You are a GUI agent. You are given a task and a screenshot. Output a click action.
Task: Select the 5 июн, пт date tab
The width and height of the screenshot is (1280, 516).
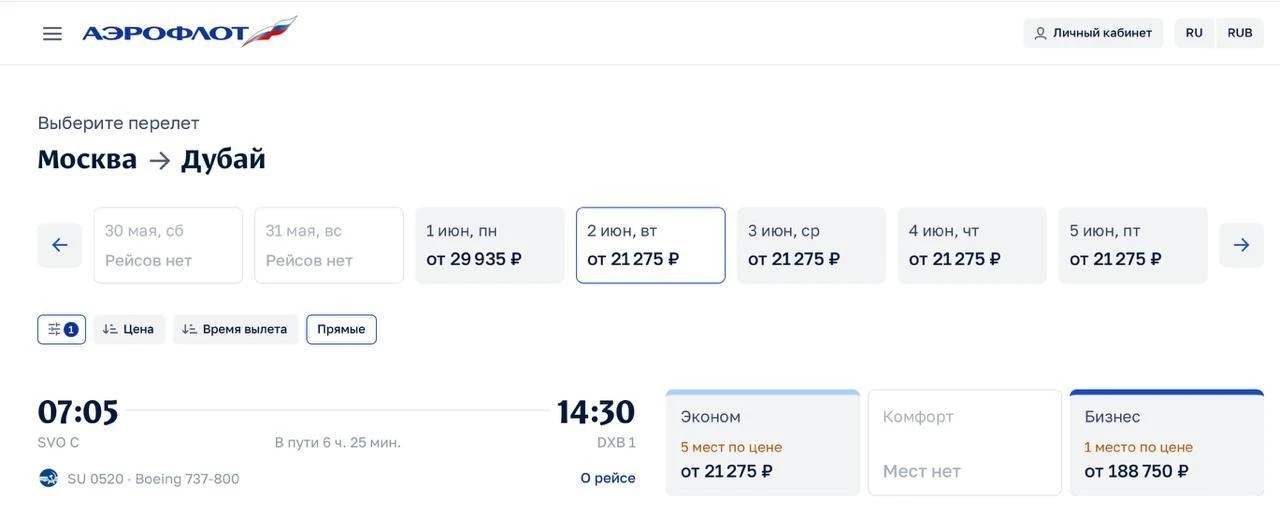point(1133,245)
